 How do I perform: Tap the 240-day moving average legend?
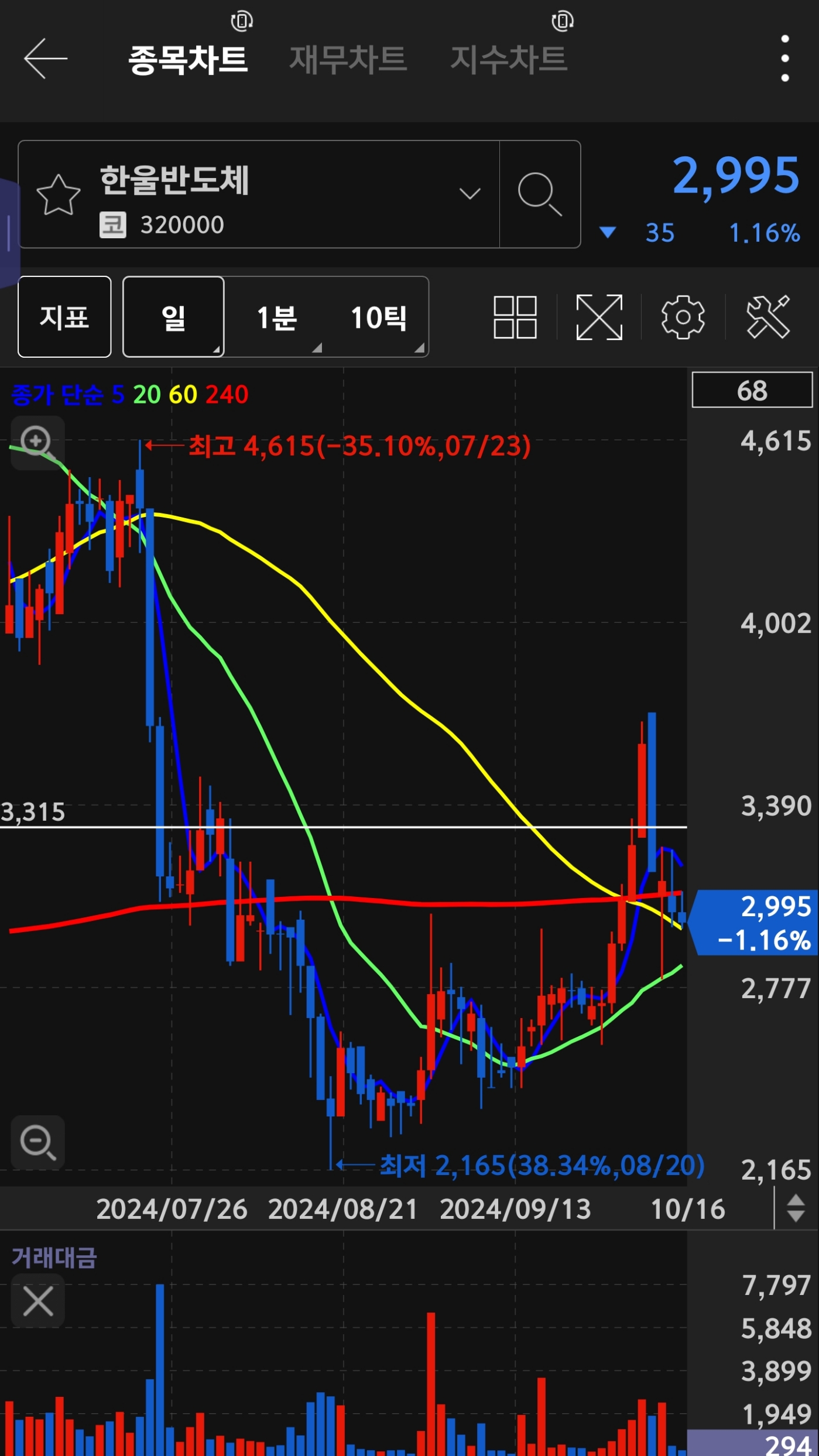(x=227, y=395)
